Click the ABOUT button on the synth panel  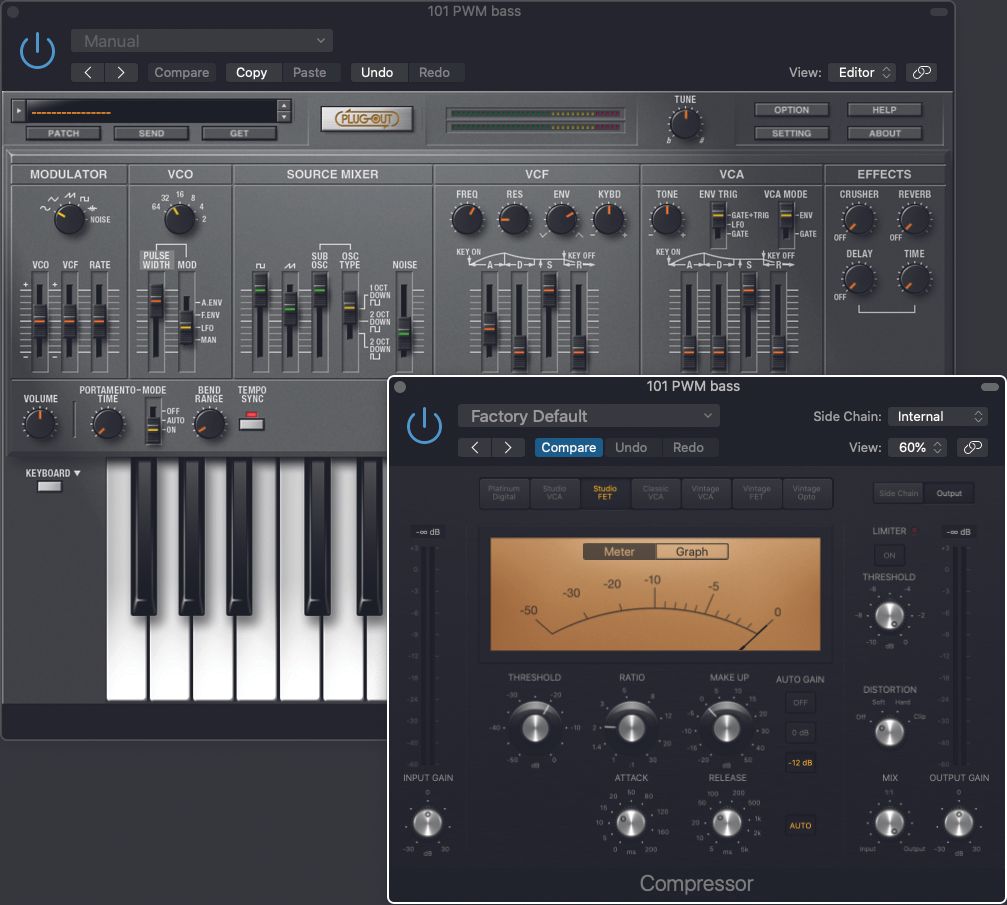coord(884,132)
